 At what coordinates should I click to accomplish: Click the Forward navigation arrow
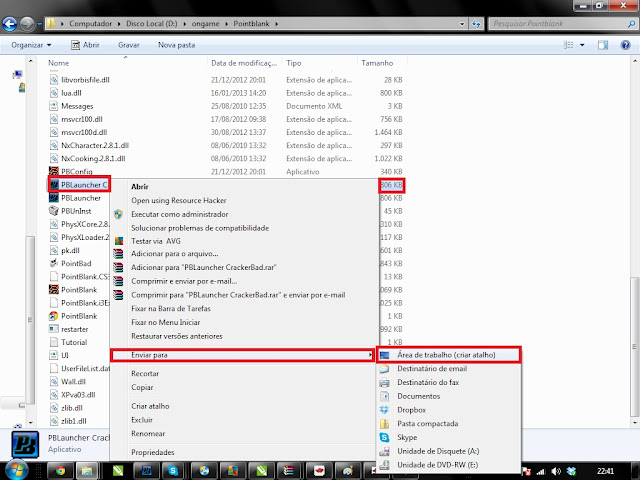(27, 24)
